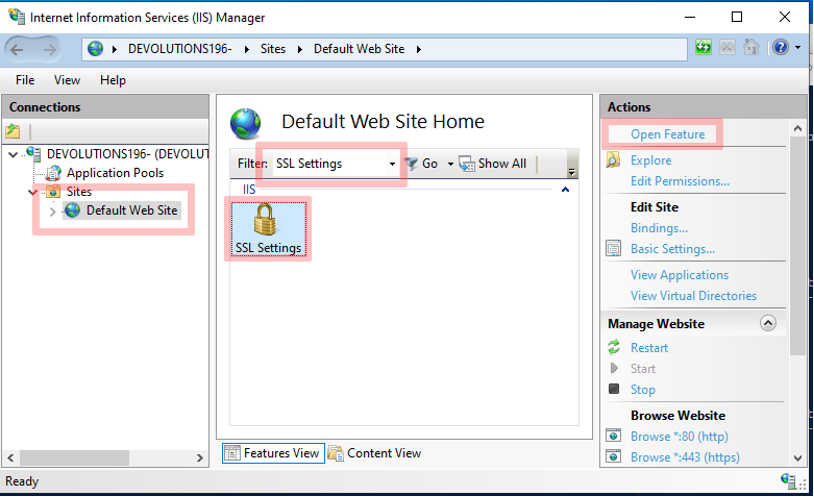Click the globe icon in address bar
The image size is (814, 497).
pos(95,49)
